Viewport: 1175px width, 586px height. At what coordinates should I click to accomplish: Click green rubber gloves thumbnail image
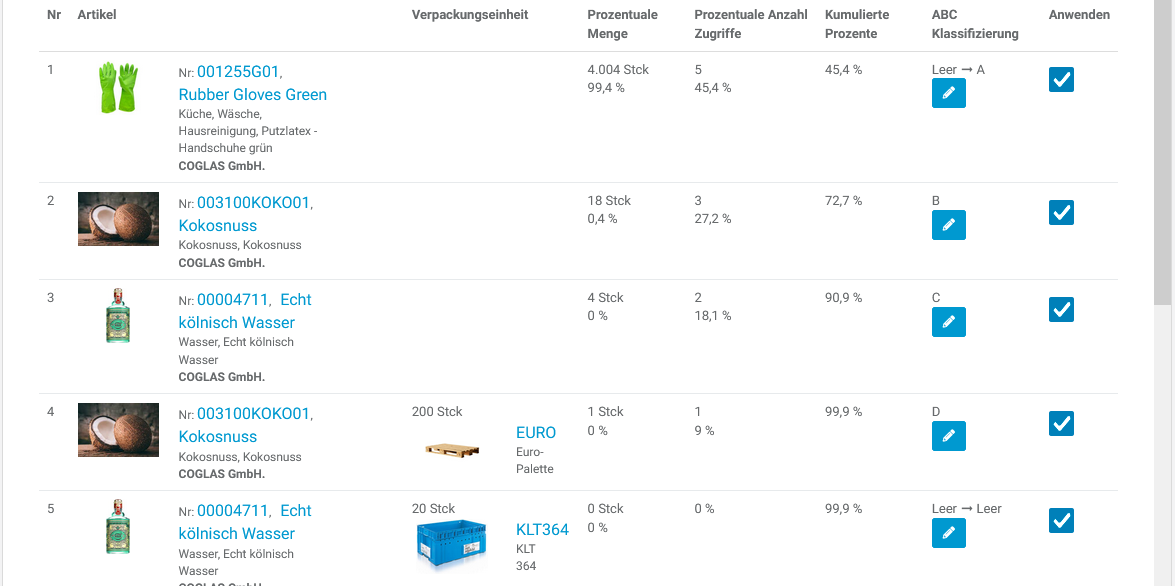(118, 87)
